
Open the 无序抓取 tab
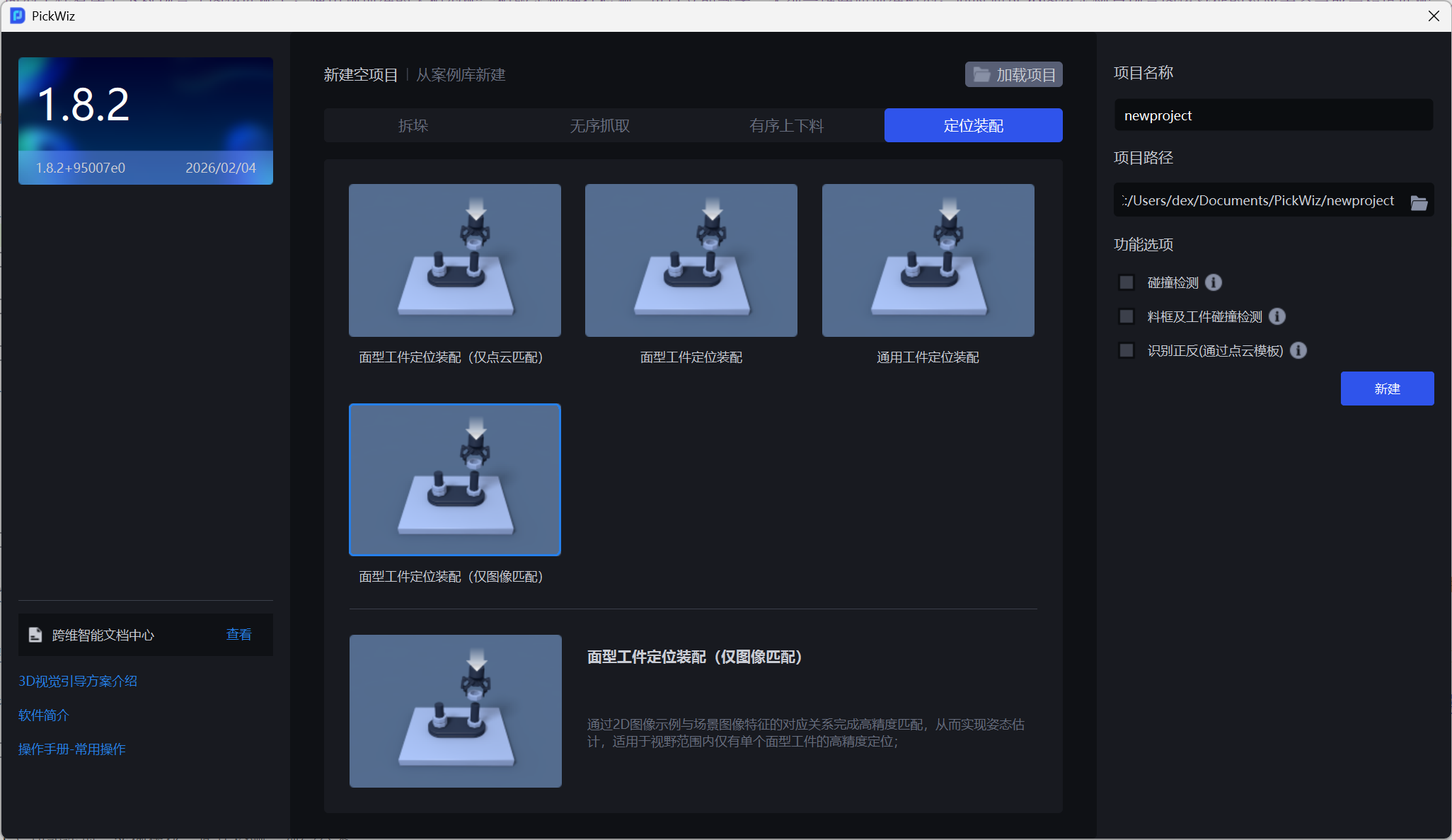point(600,125)
